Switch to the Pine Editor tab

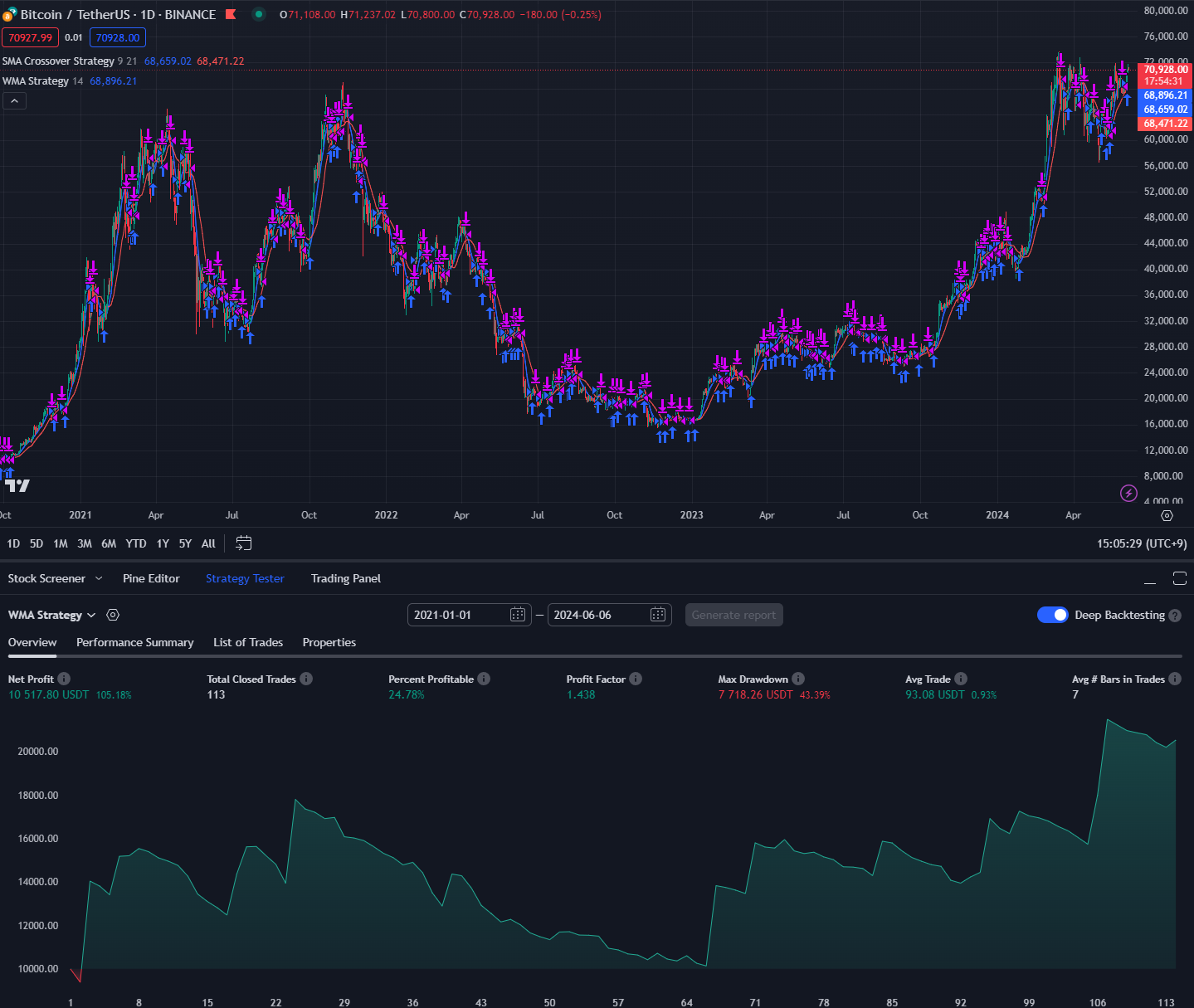tap(151, 578)
